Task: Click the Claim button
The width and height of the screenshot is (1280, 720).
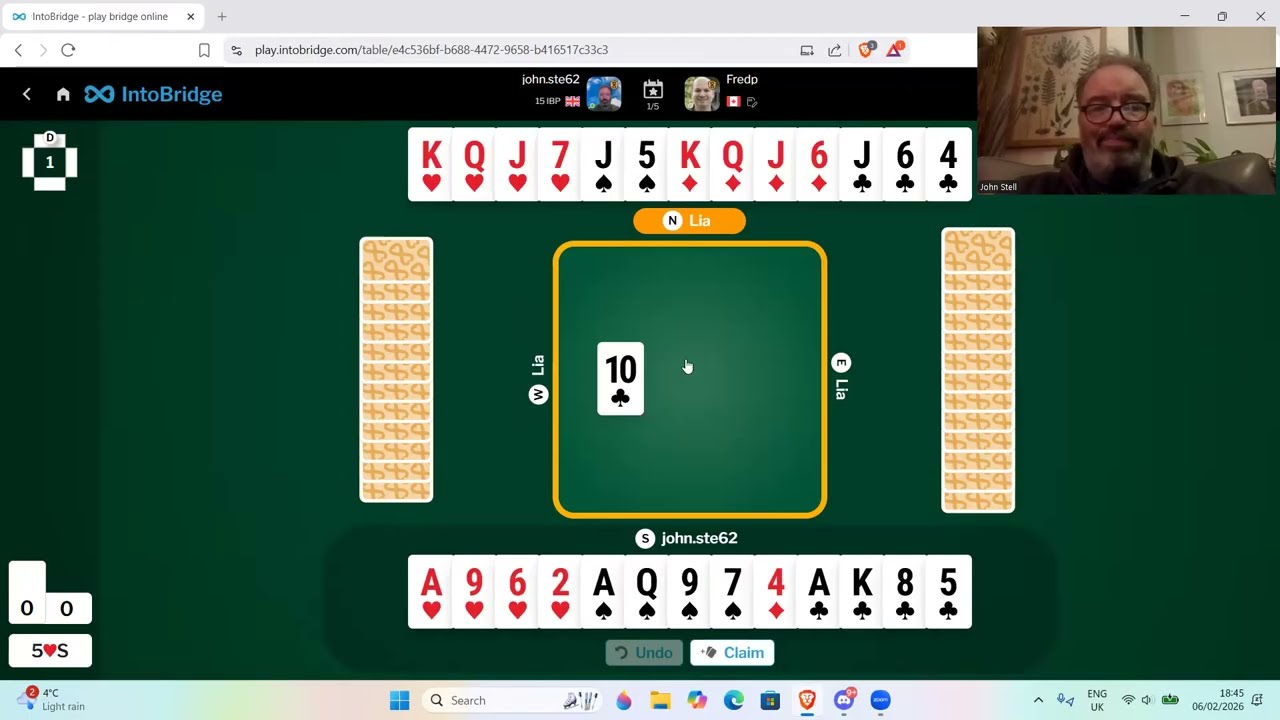Action: pyautogui.click(x=732, y=653)
